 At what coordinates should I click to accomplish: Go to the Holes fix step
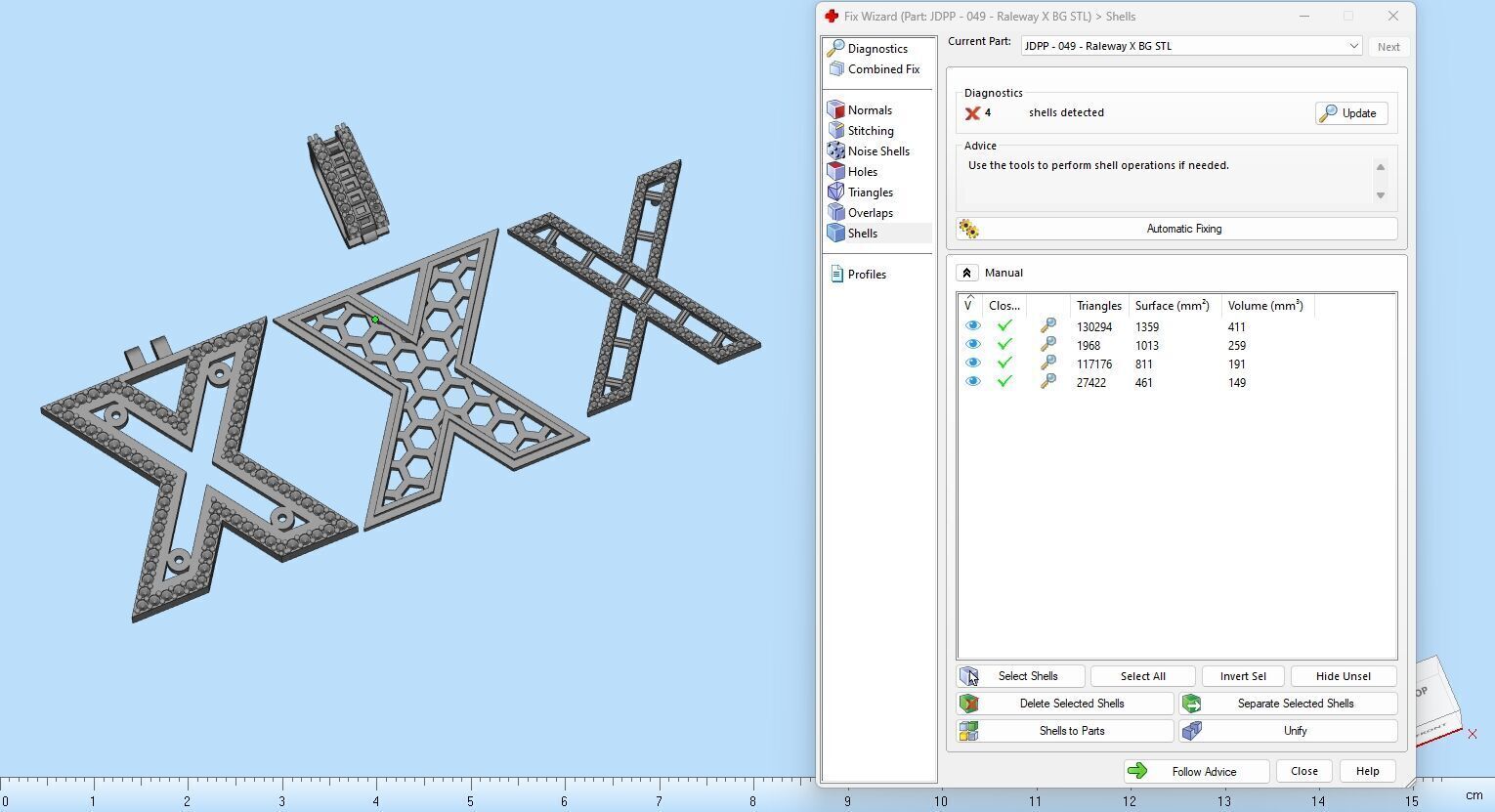pyautogui.click(x=863, y=172)
